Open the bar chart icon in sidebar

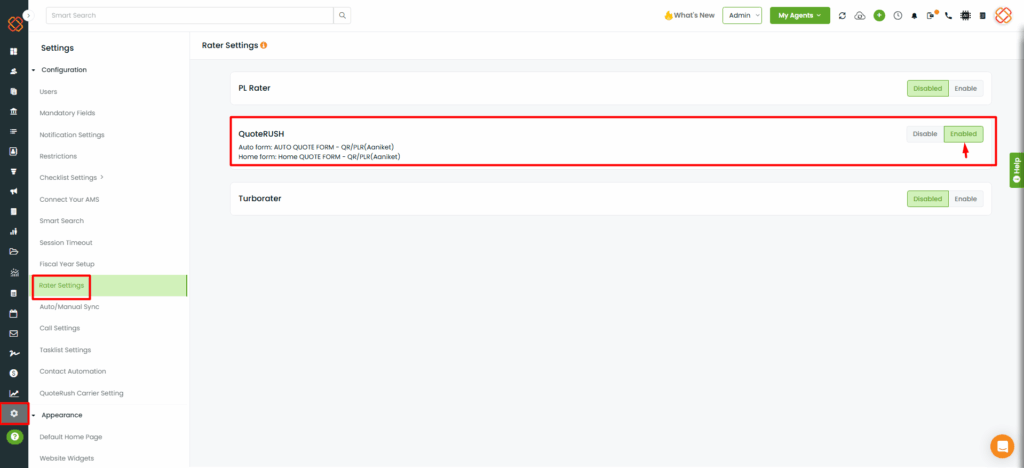point(14,232)
